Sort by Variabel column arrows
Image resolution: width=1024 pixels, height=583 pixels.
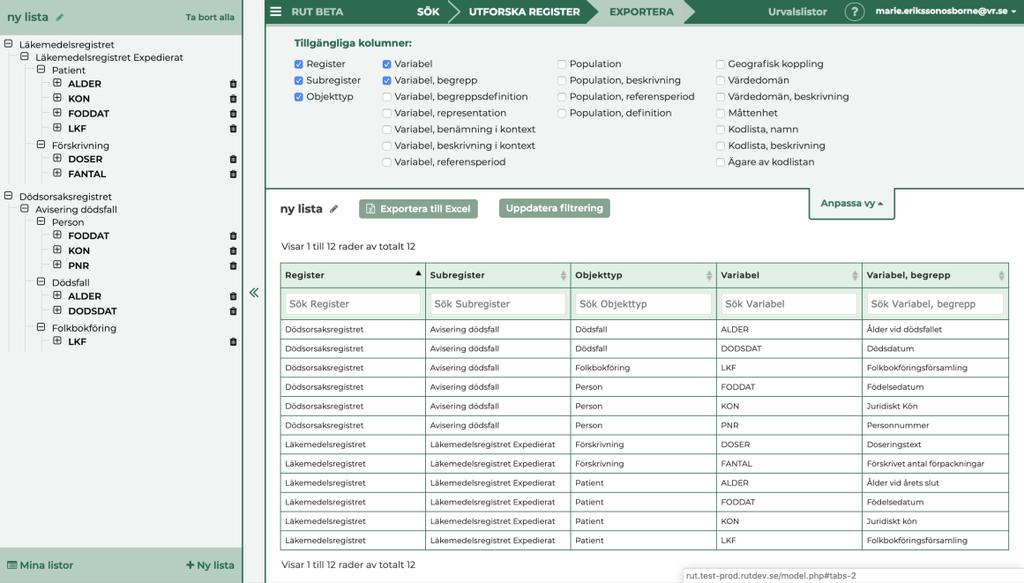tap(855, 276)
